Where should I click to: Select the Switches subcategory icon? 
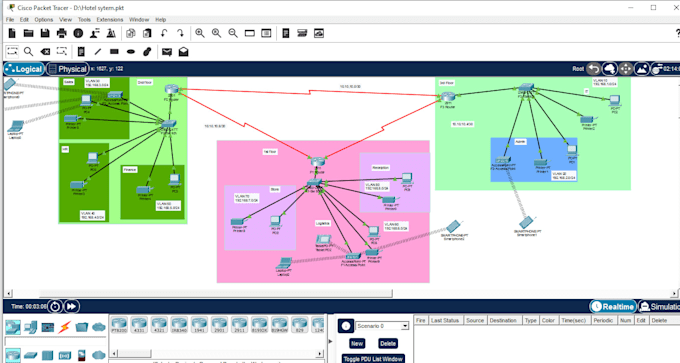pos(30,356)
